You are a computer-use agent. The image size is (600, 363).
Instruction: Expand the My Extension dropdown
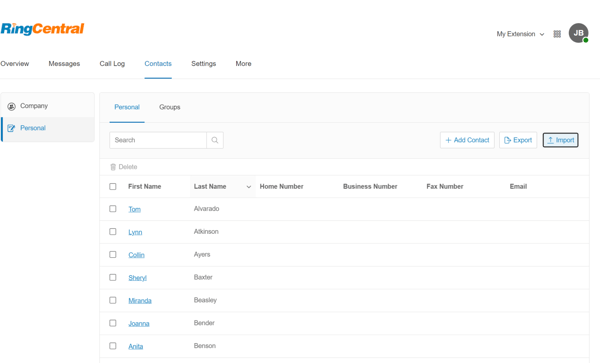(x=520, y=34)
